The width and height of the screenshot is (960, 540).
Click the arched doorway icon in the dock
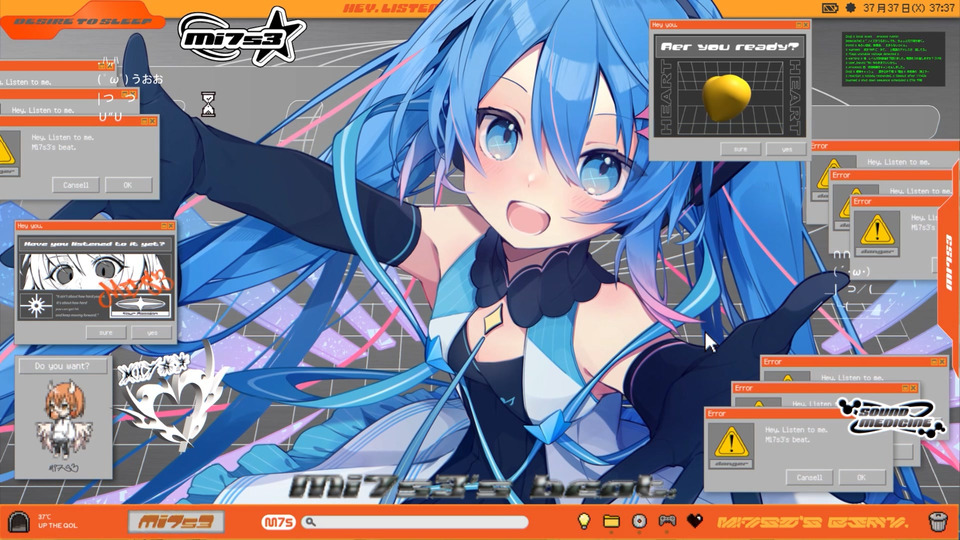(19, 522)
